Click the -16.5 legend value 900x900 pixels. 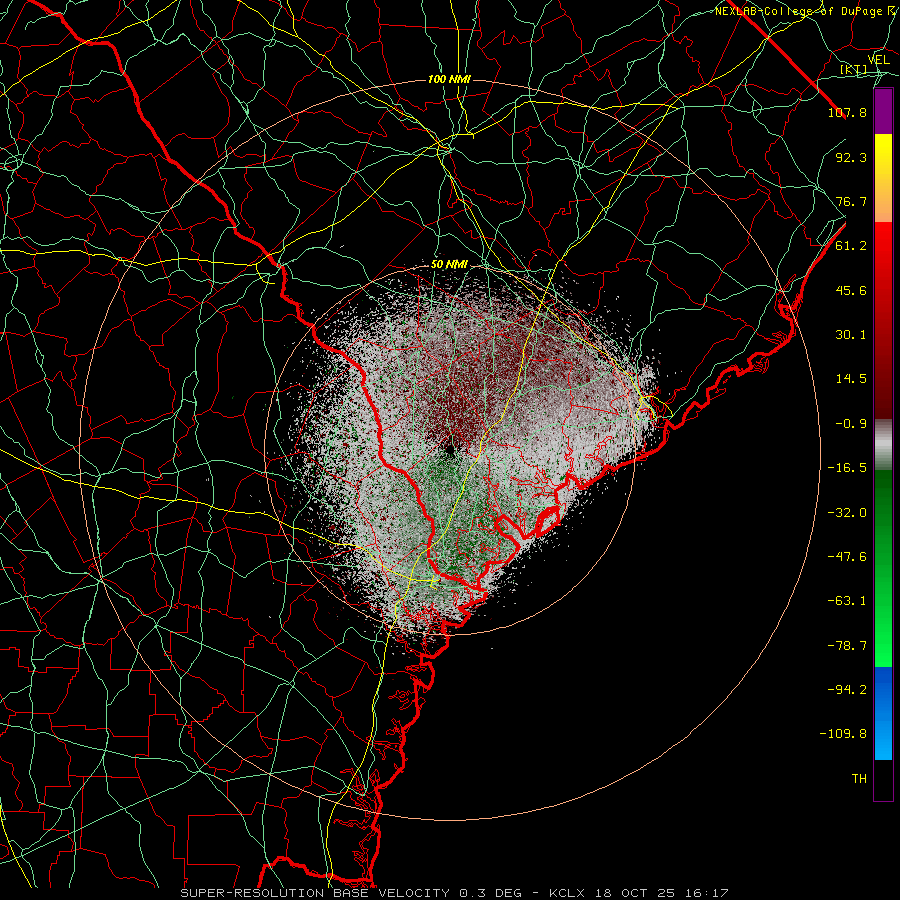tap(847, 468)
